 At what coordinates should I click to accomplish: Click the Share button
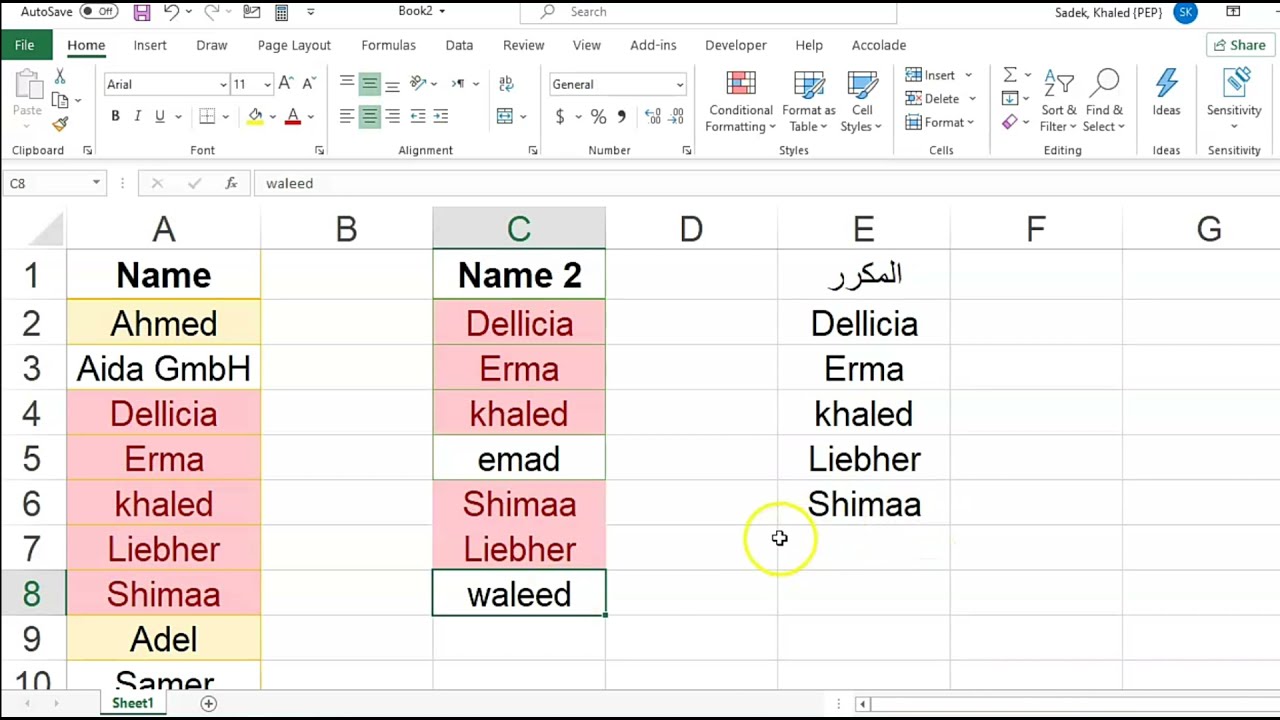(x=1242, y=45)
